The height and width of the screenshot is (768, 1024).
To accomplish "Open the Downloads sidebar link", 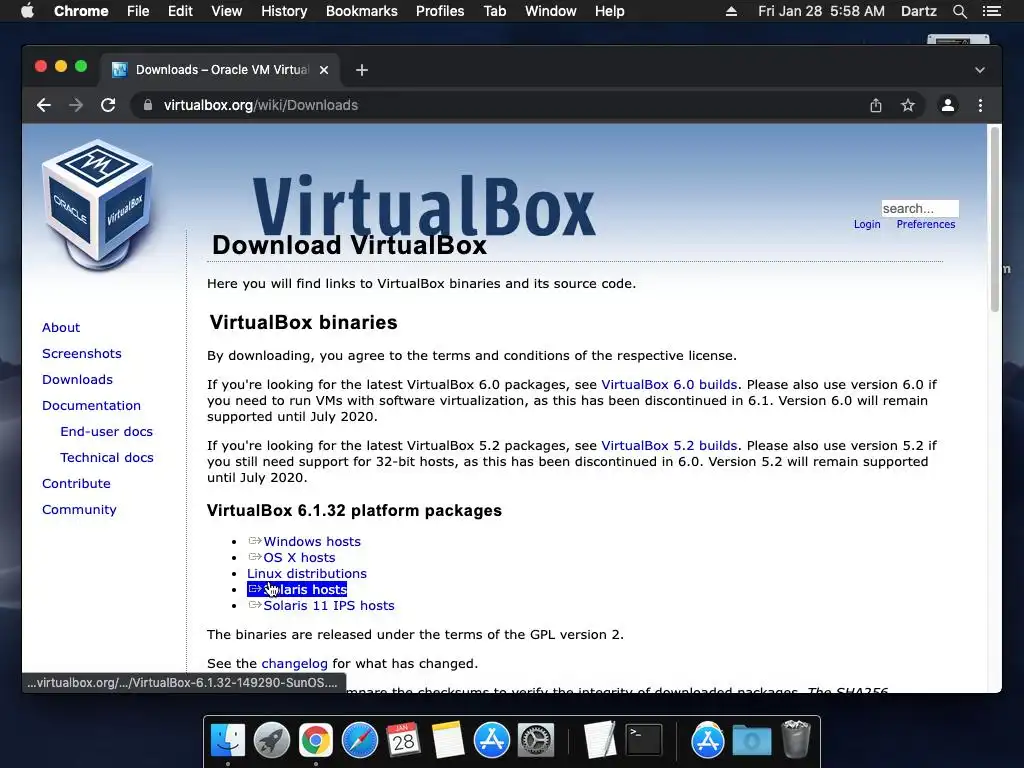I will point(77,379).
